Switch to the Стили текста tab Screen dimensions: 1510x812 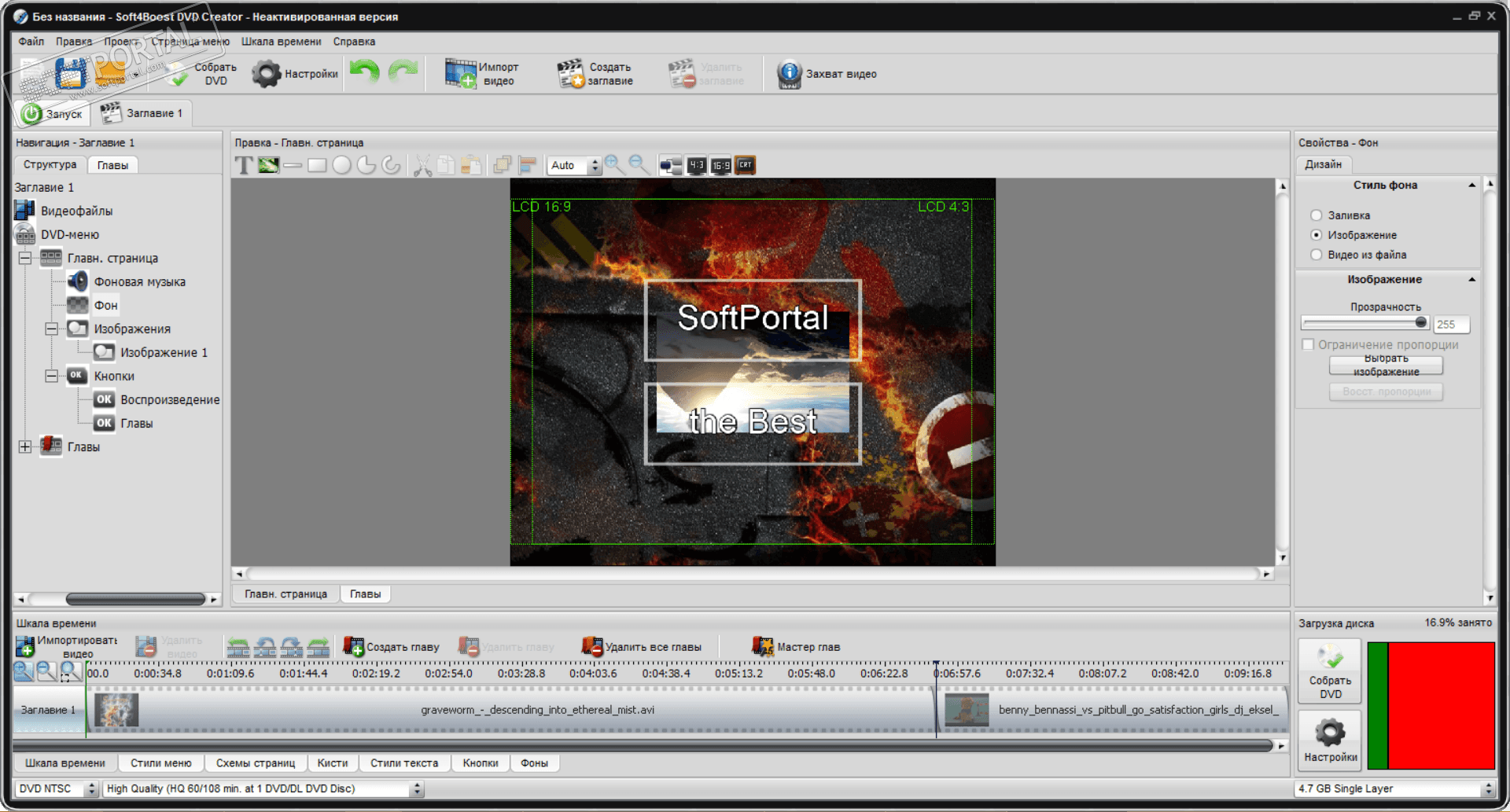coord(404,762)
